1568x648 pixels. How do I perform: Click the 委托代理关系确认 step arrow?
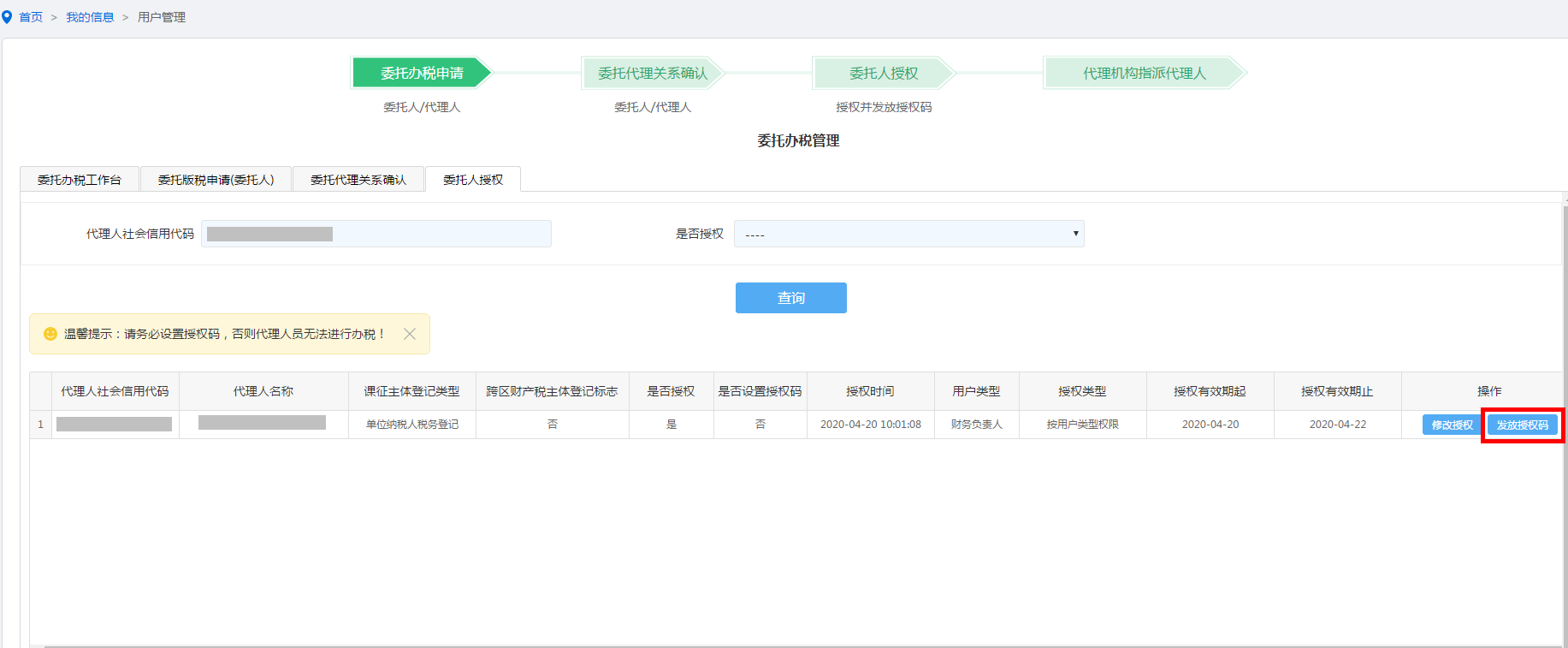pos(653,74)
